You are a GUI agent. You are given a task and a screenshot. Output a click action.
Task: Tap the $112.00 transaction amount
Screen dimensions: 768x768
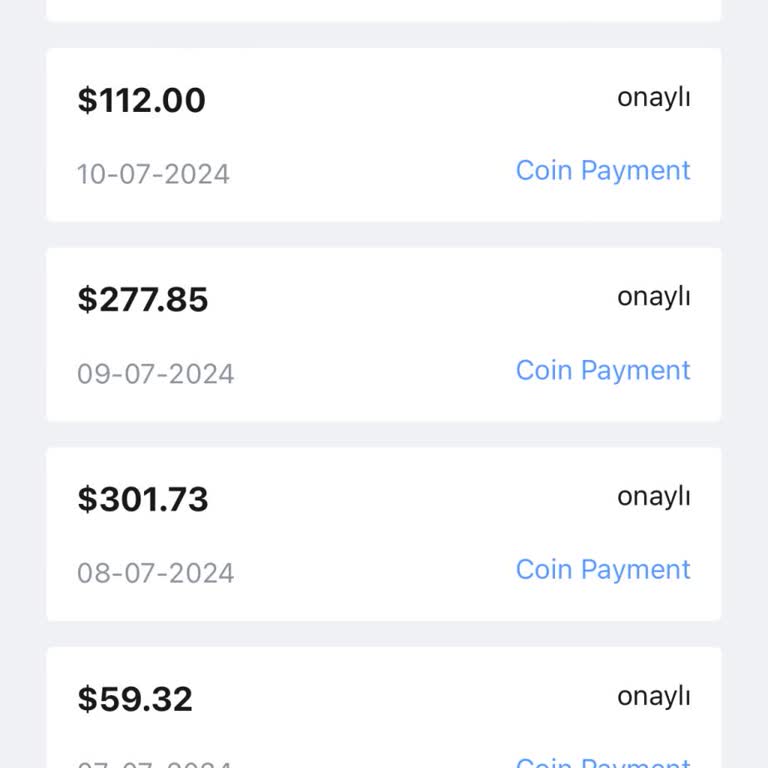141,100
